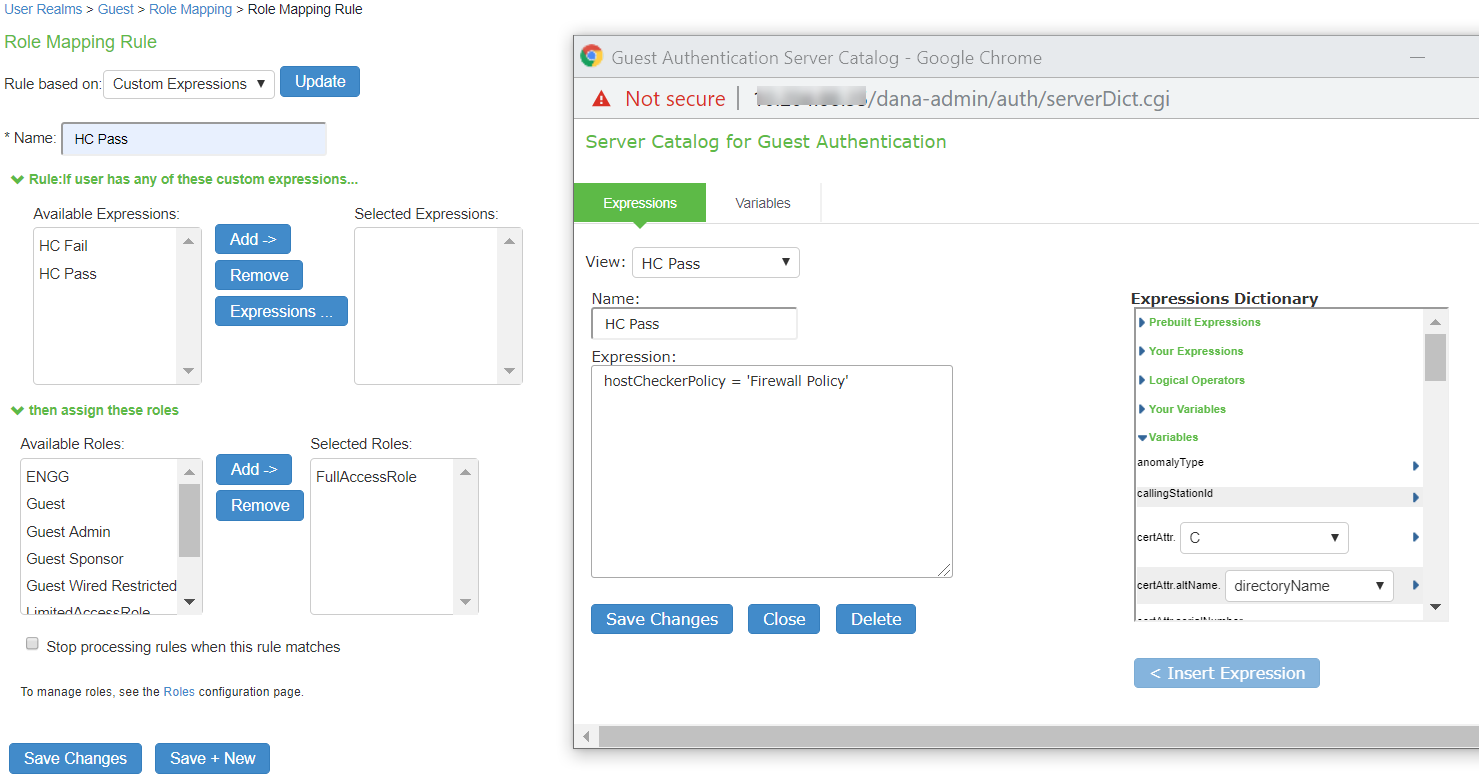Collapse the Variables section in dictionary
The image size is (1479, 779).
click(1172, 437)
